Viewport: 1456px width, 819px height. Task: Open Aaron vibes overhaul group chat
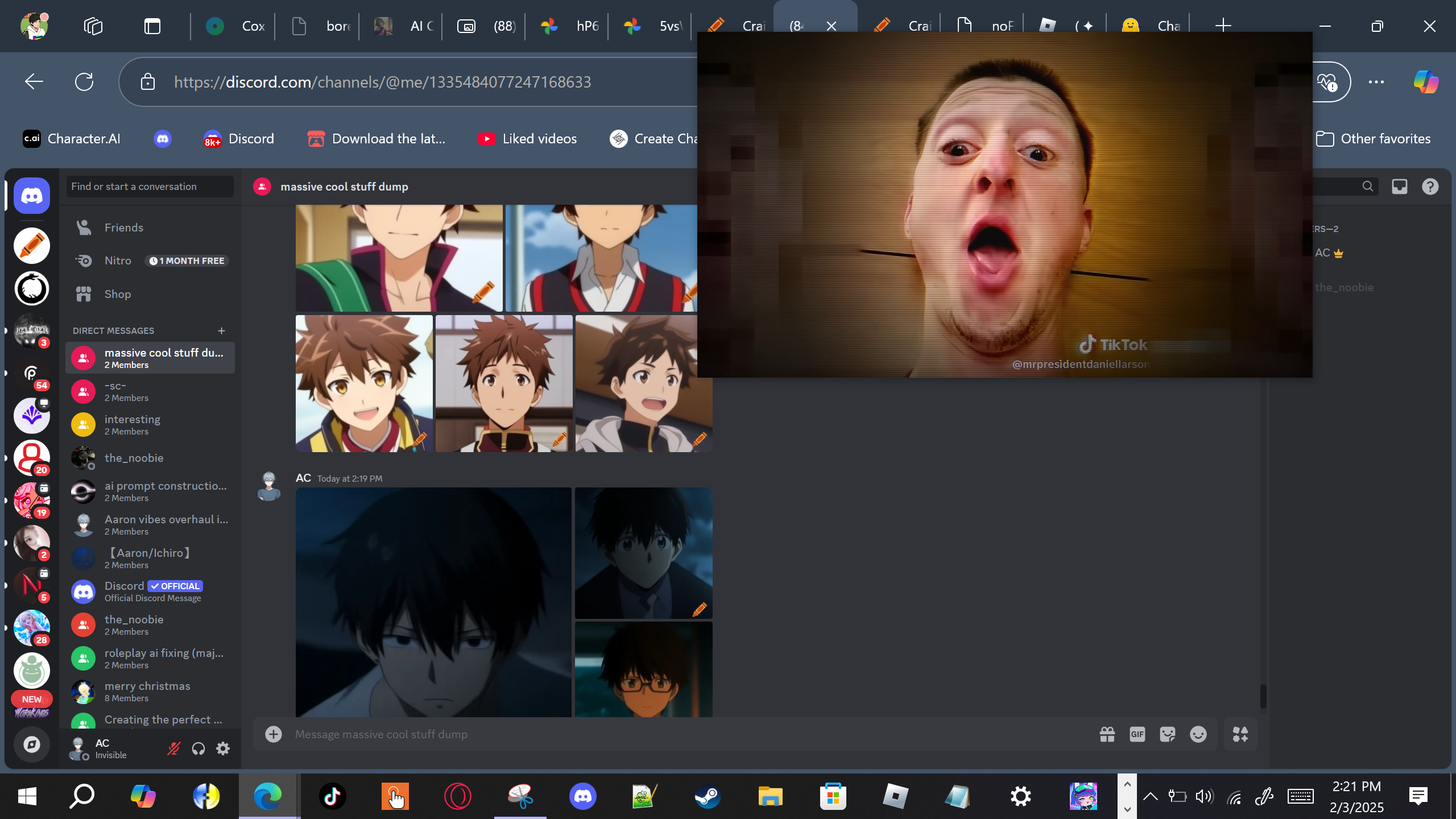point(150,525)
